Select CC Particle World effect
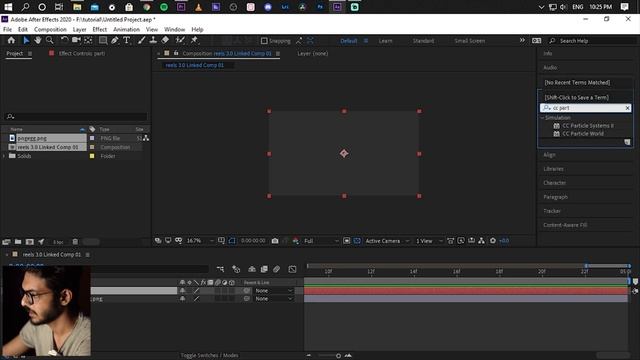The image size is (640, 360). [x=583, y=133]
